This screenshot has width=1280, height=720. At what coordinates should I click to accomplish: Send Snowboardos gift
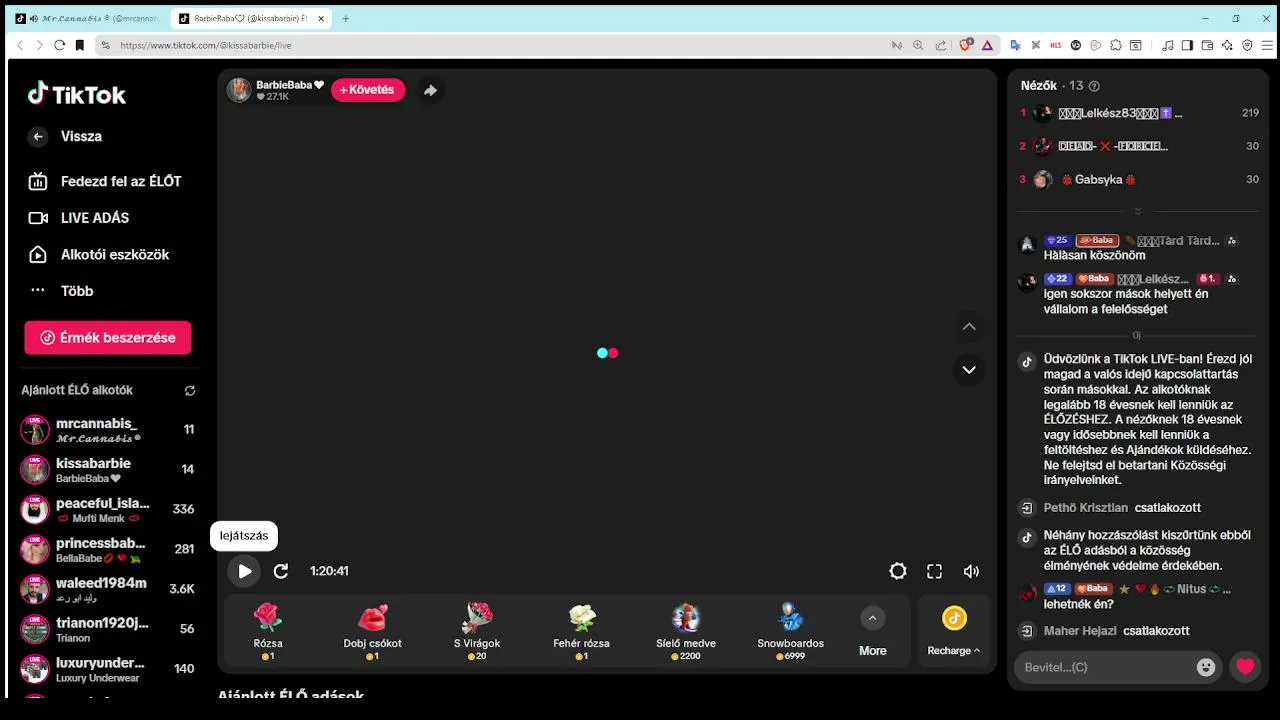pos(790,630)
